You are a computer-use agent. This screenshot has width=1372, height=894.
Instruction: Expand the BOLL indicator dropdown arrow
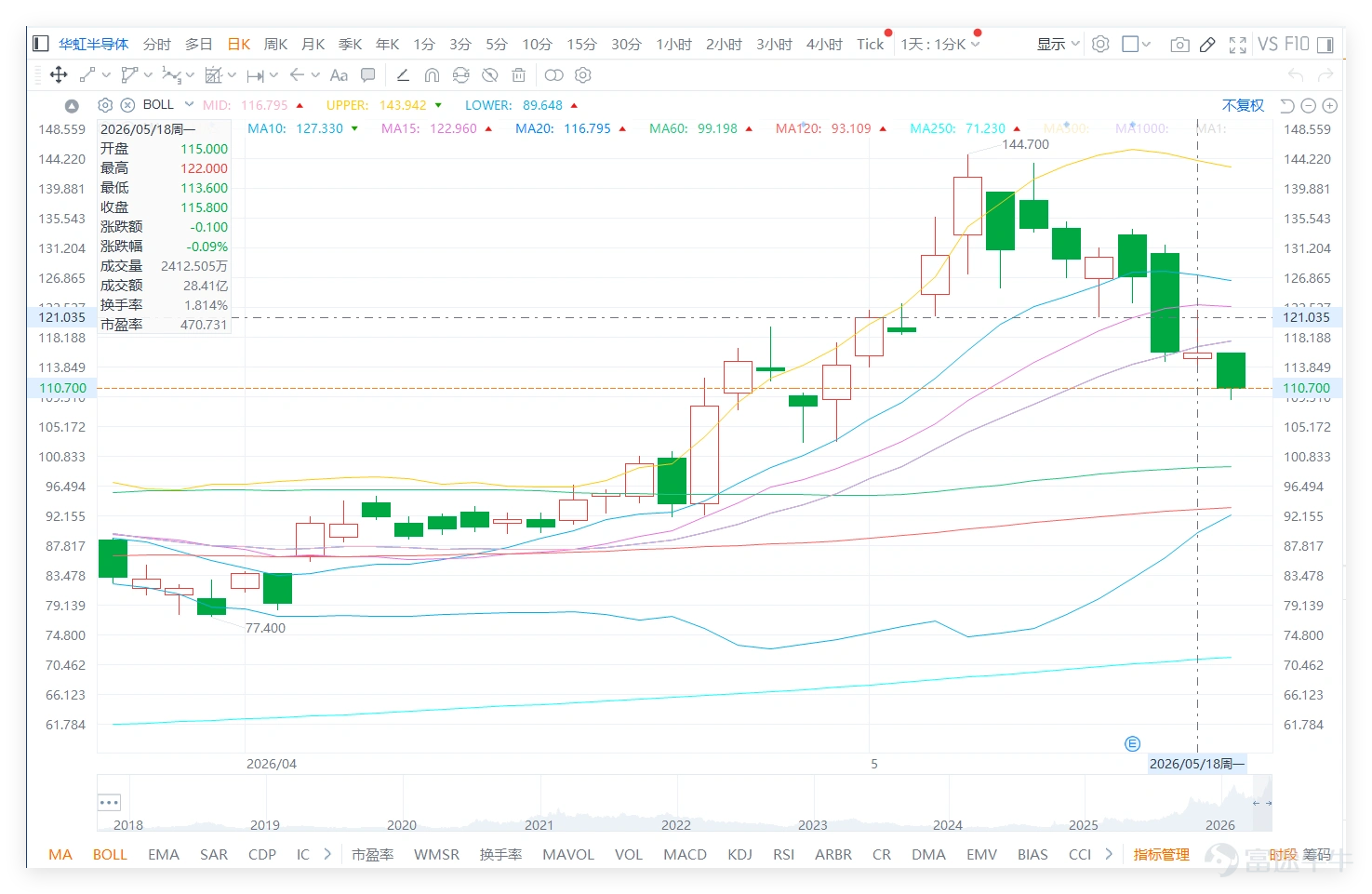190,104
